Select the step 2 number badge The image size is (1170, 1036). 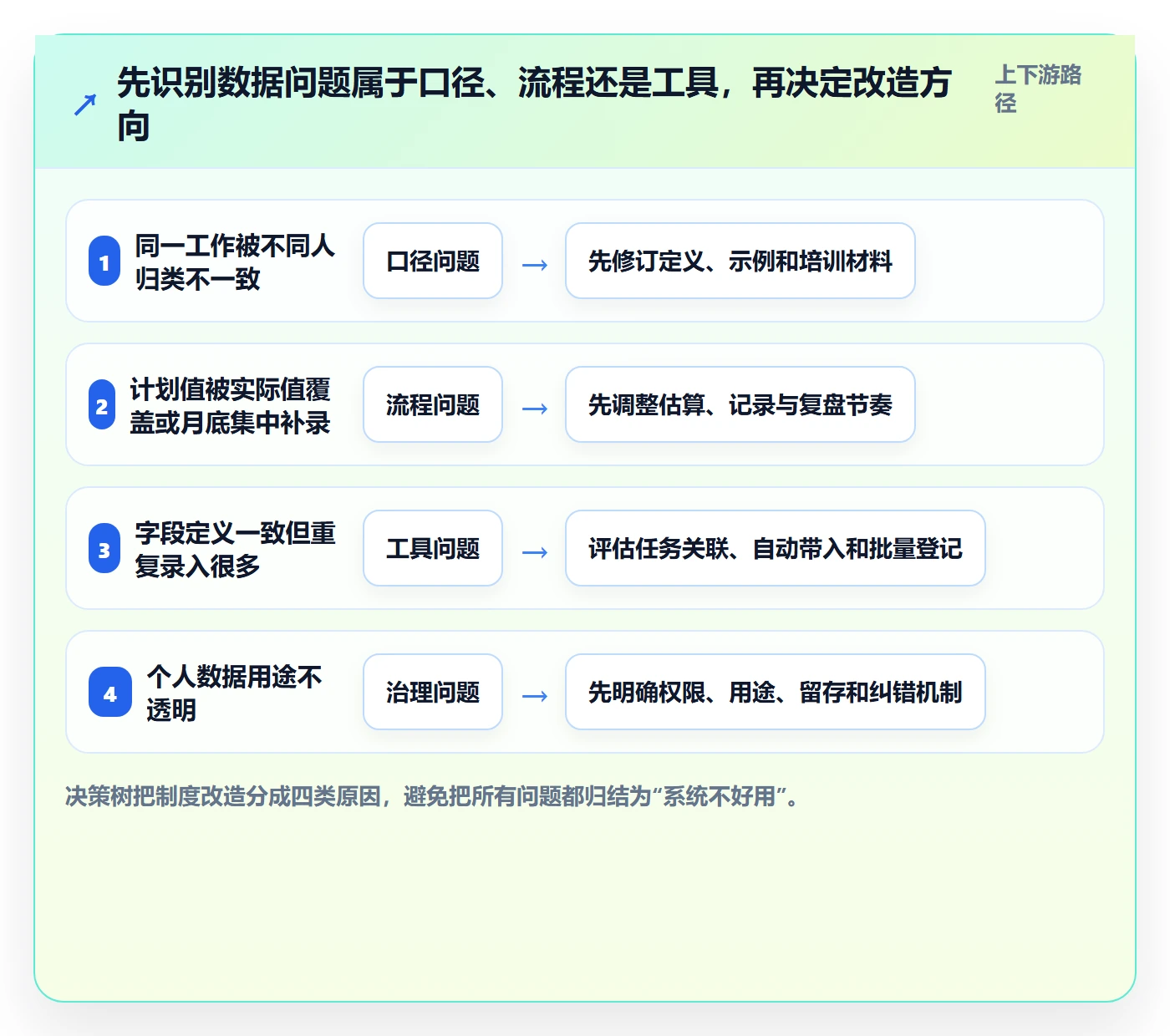[102, 405]
